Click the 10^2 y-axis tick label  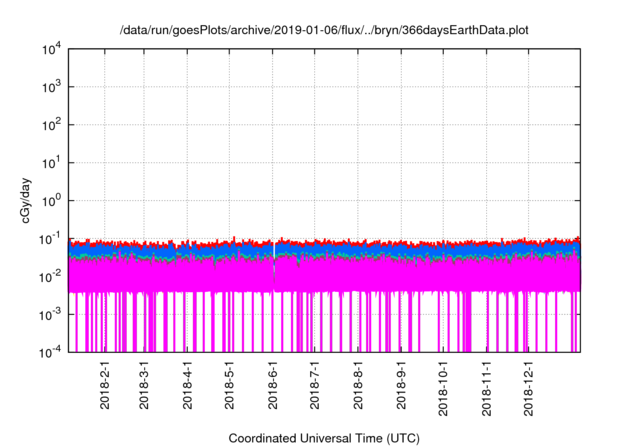(51, 125)
